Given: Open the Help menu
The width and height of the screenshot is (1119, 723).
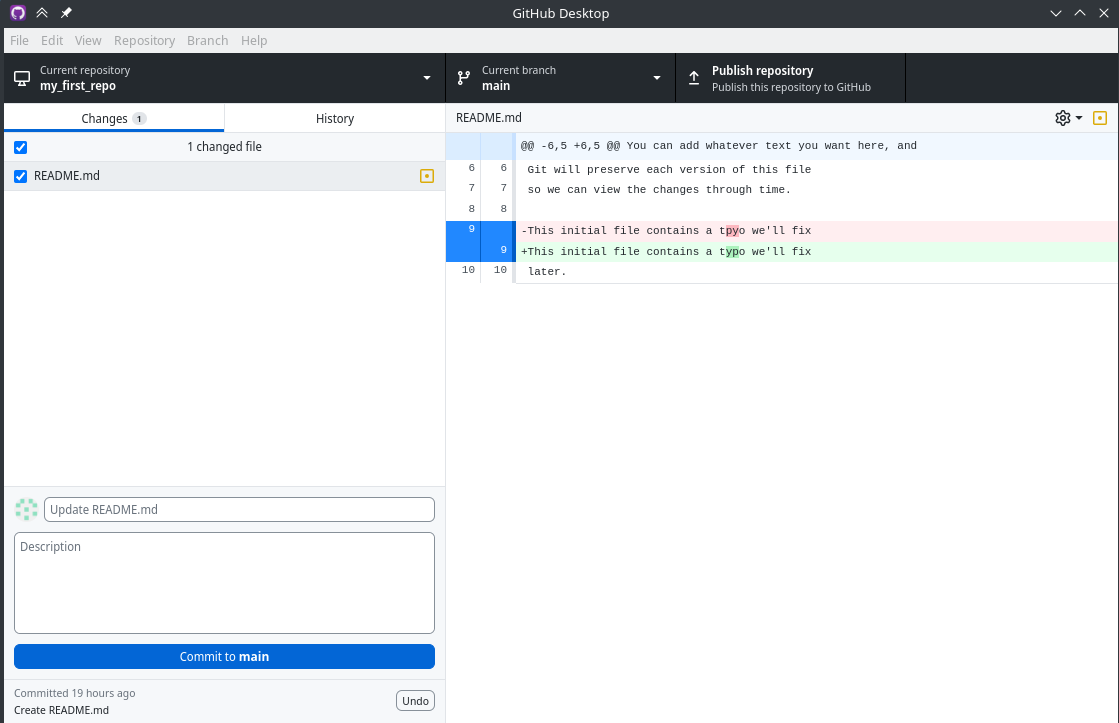Looking at the screenshot, I should (254, 41).
